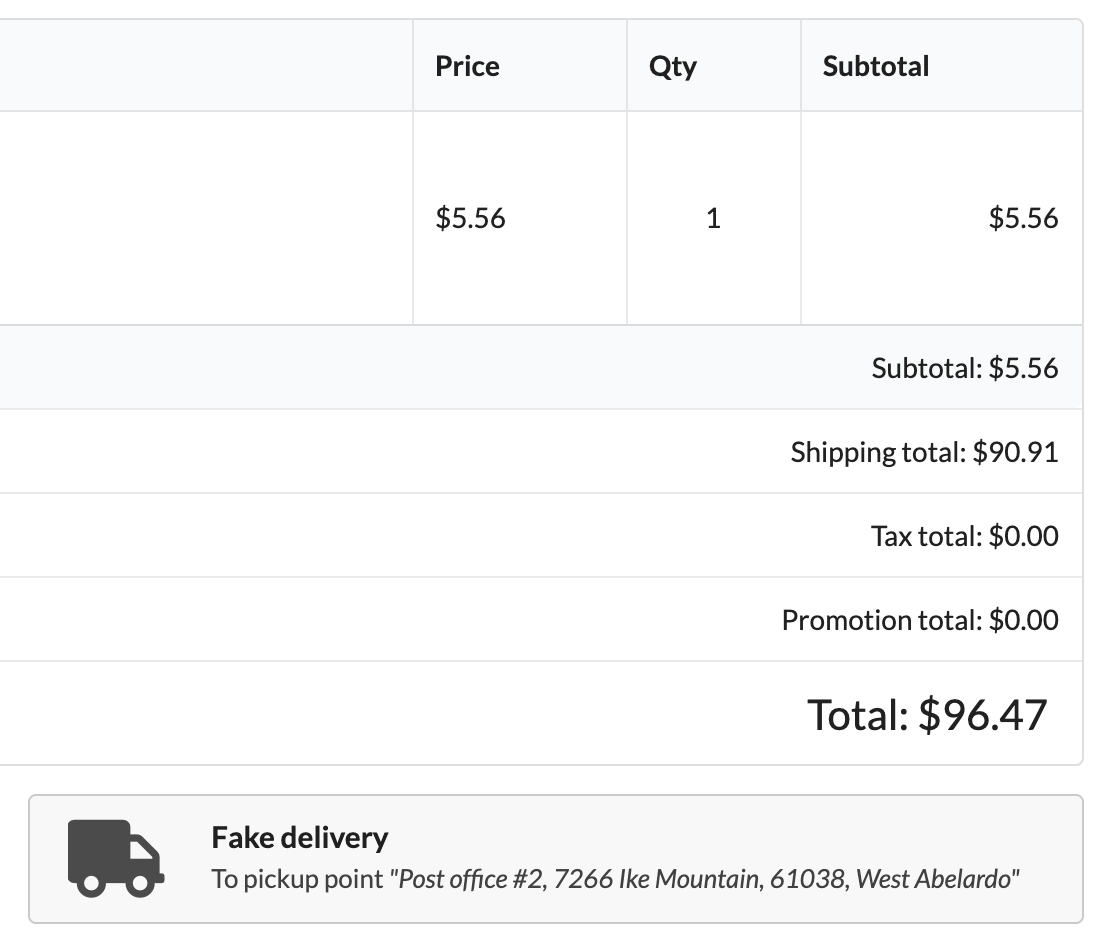
Task: Click the $96.47 total amount
Action: (x=982, y=714)
